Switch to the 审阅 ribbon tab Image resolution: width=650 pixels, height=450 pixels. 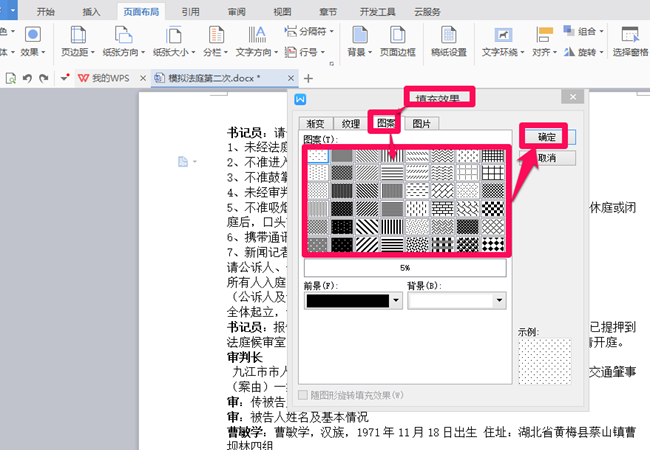click(x=236, y=12)
